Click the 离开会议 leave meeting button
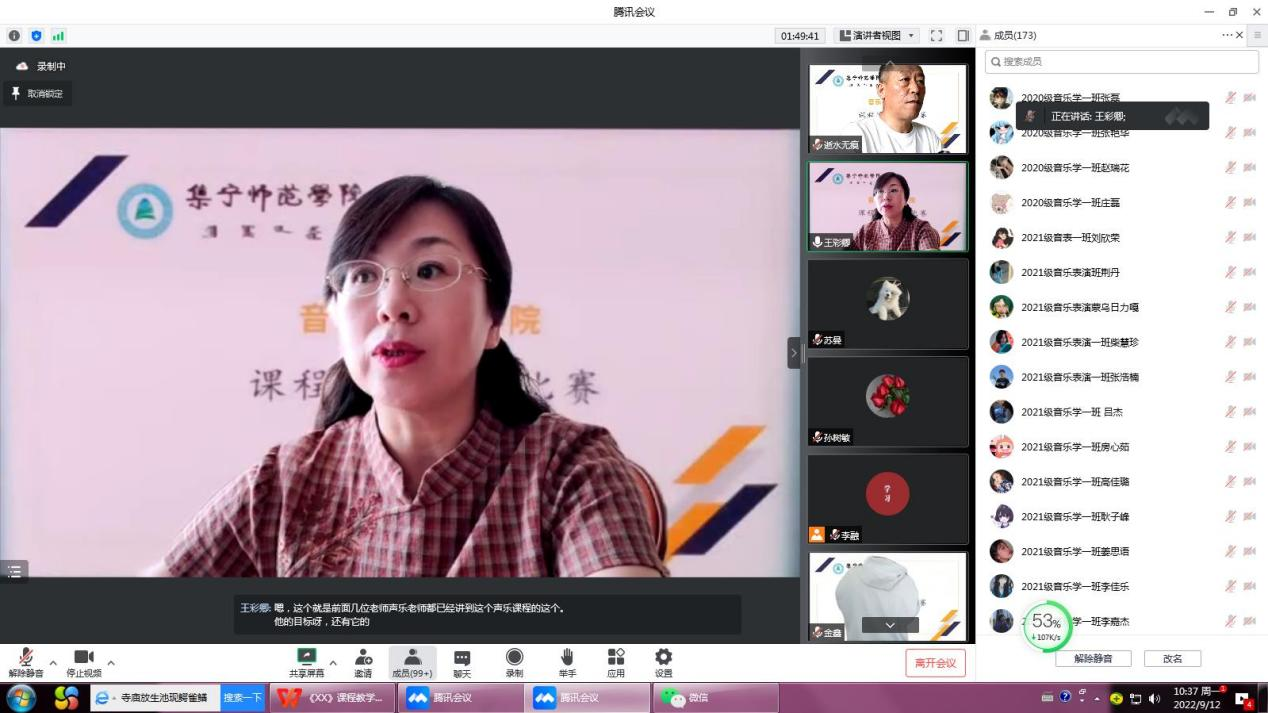 point(935,663)
